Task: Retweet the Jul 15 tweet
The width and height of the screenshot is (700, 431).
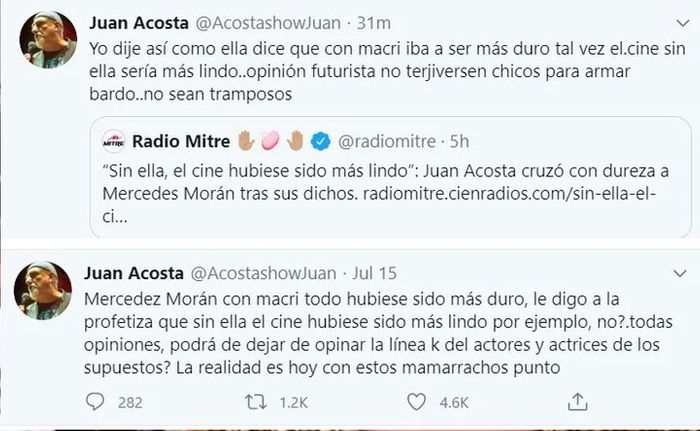Action: (x=259, y=401)
